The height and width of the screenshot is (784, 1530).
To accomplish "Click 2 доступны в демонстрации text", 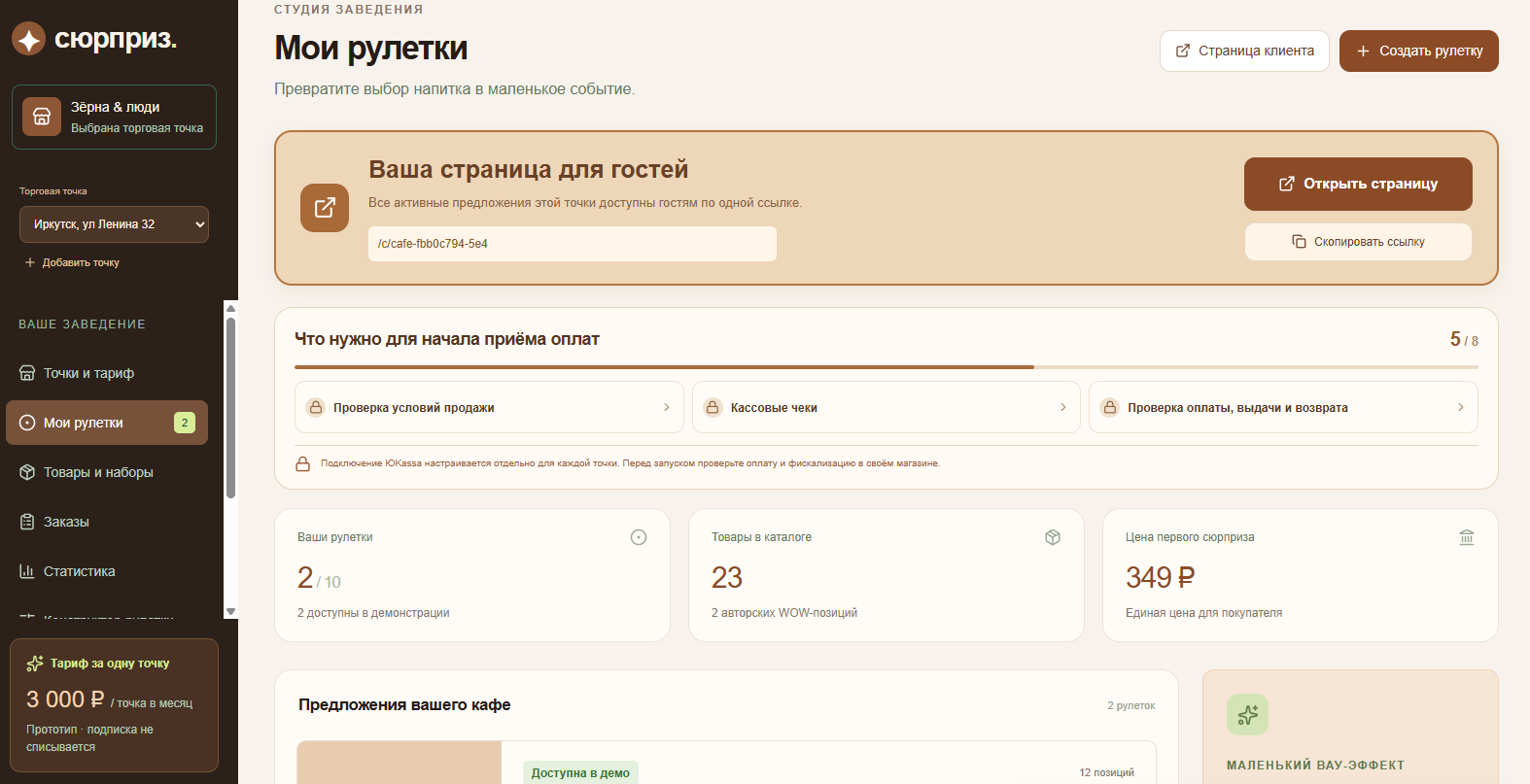I will coord(373,613).
